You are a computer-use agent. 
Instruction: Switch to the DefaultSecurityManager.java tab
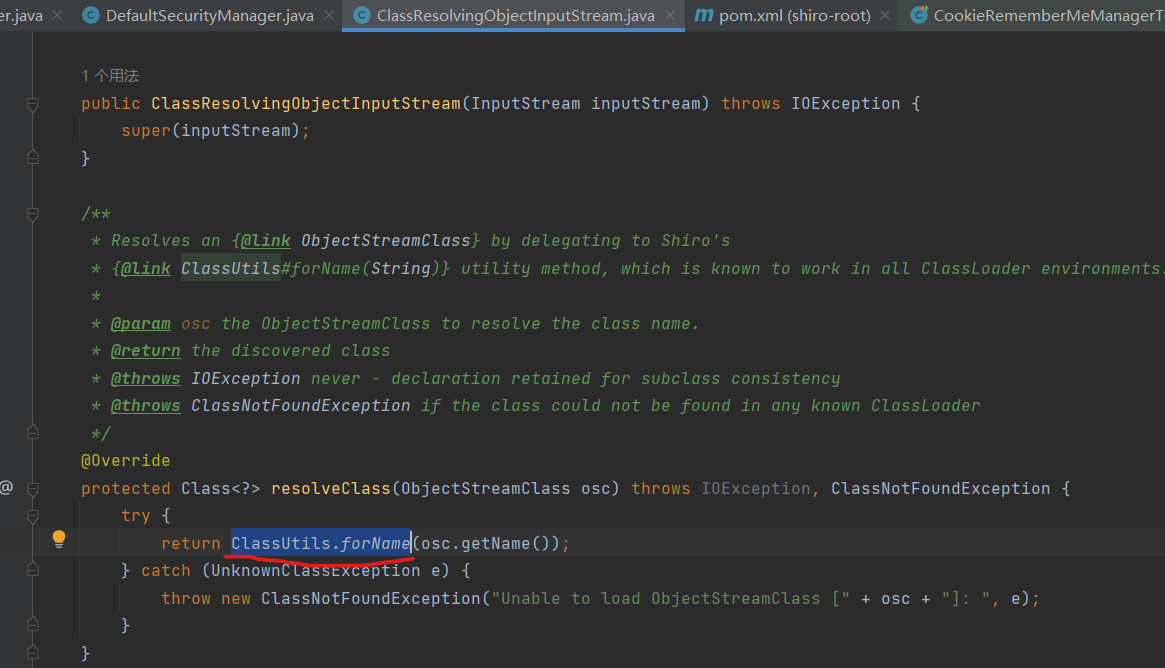click(x=209, y=16)
